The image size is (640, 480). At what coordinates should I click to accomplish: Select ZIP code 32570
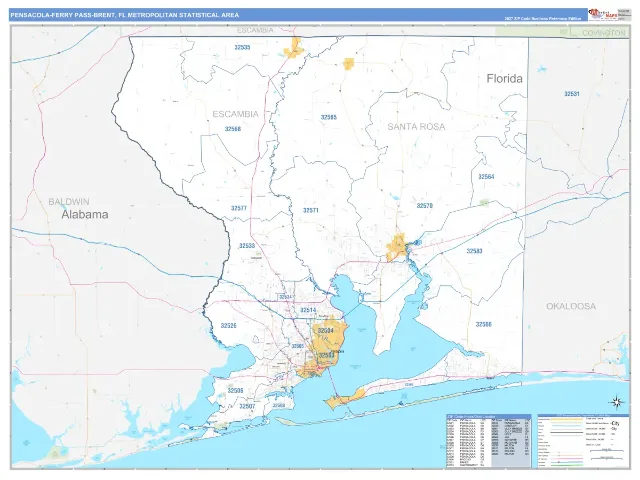(424, 206)
